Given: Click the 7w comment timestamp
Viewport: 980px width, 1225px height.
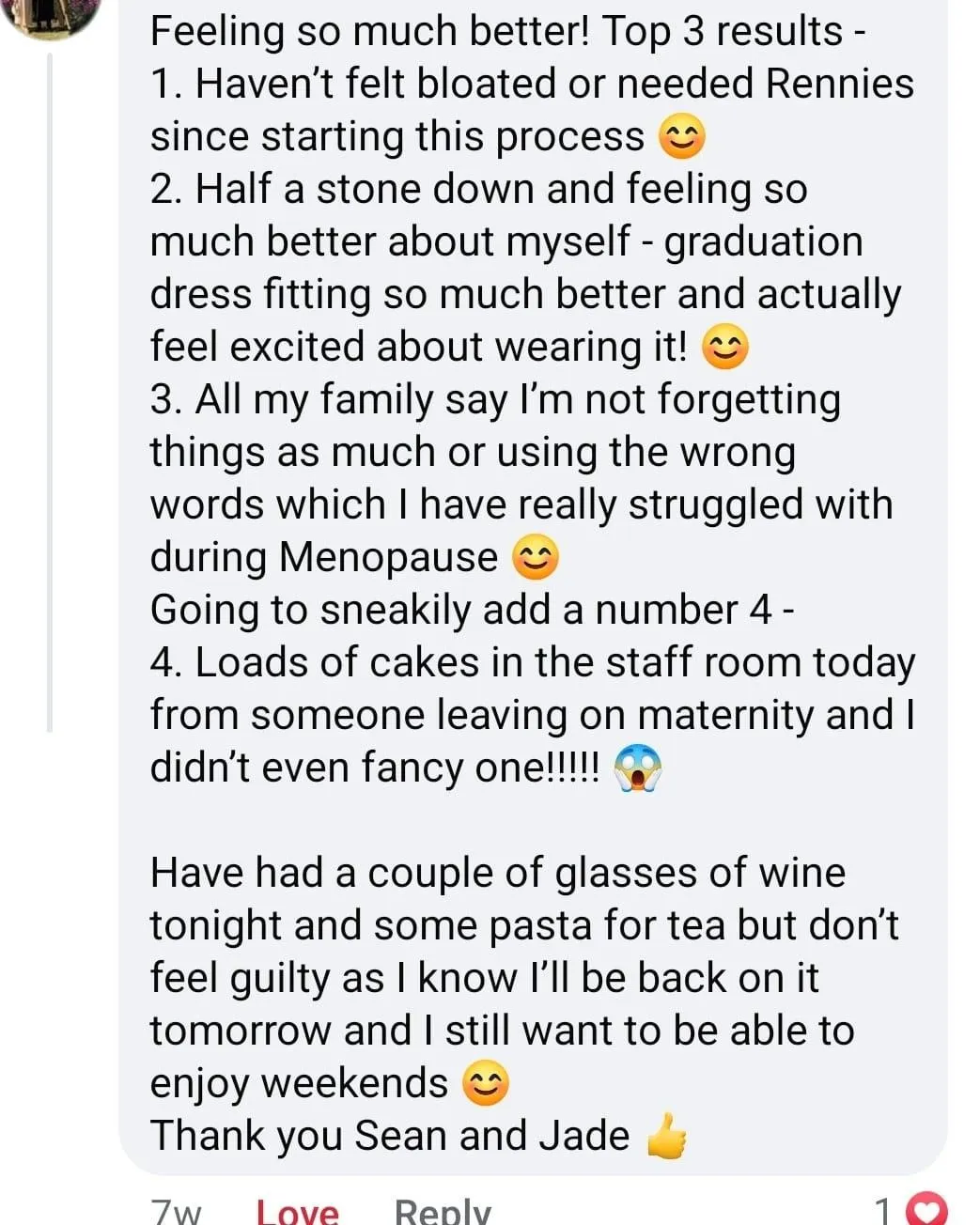Looking at the screenshot, I should [x=176, y=1213].
